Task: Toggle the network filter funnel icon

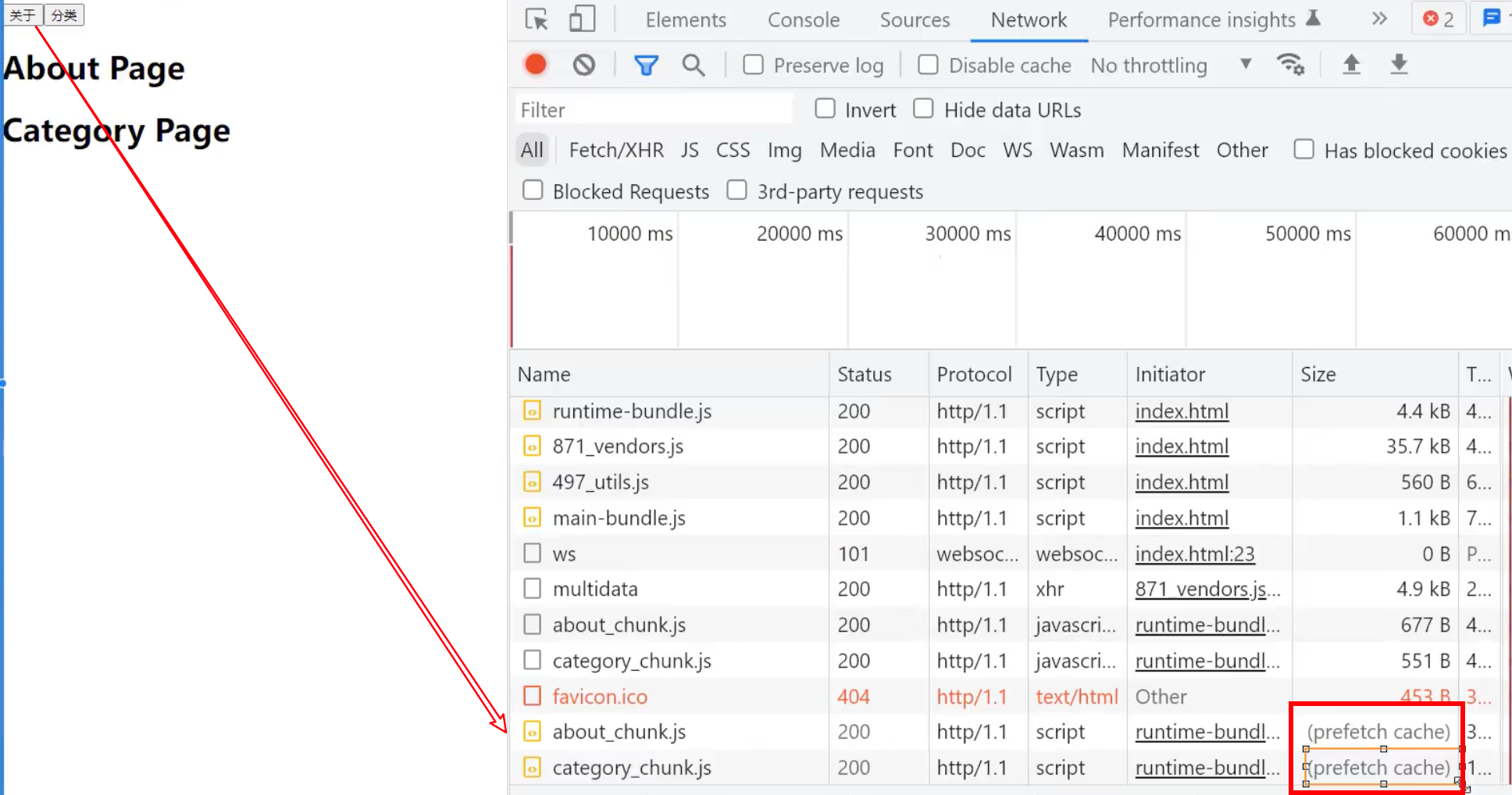Action: [646, 66]
